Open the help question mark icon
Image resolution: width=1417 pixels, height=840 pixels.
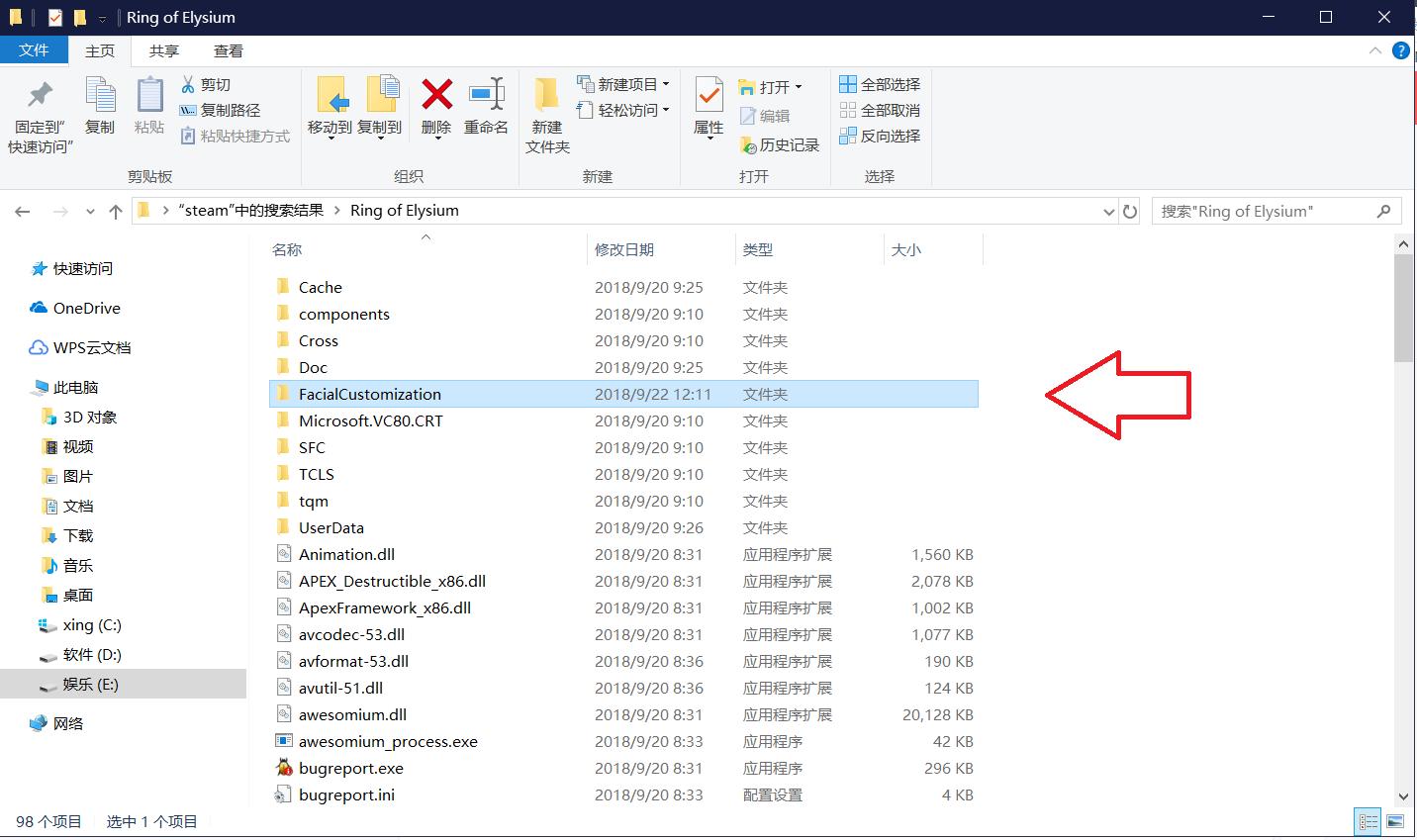[1400, 50]
